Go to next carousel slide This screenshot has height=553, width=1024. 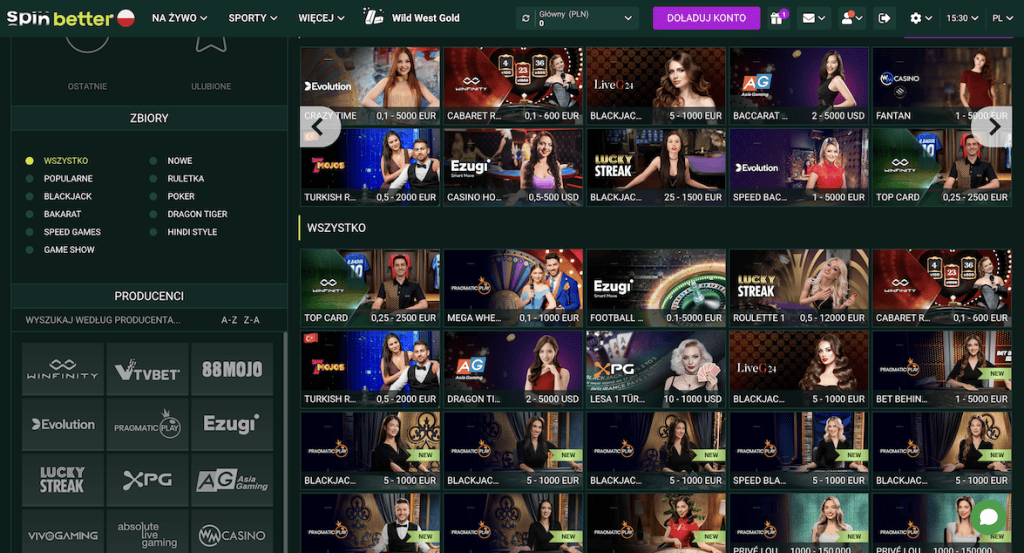993,127
